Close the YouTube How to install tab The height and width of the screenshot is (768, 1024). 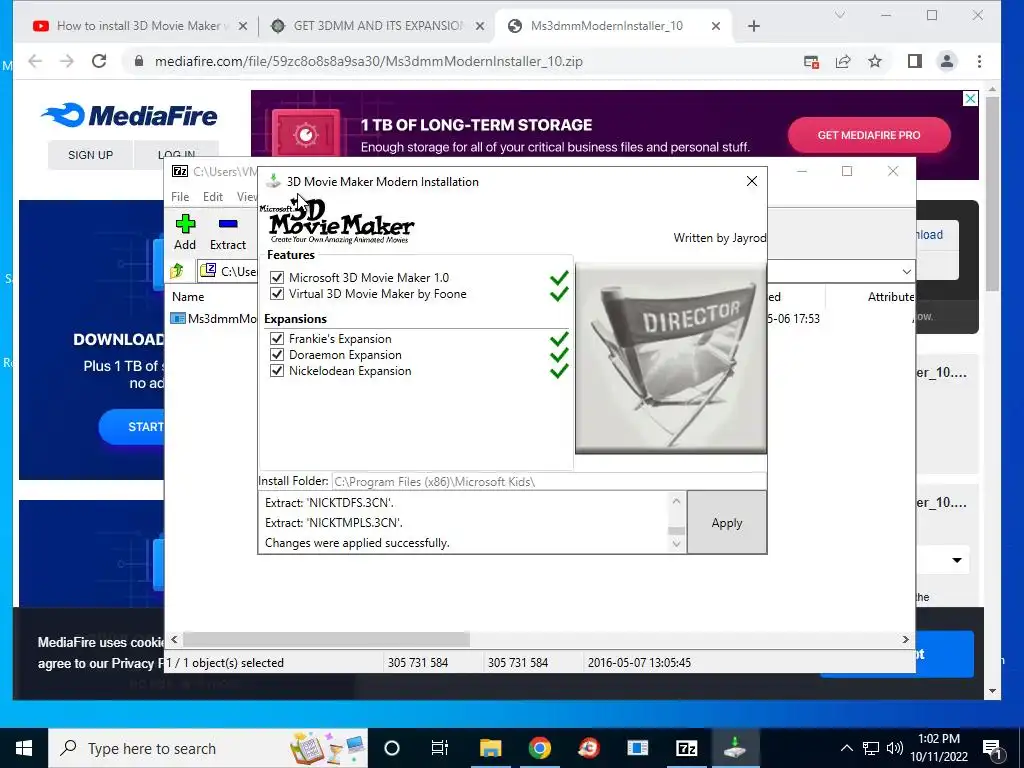242,26
